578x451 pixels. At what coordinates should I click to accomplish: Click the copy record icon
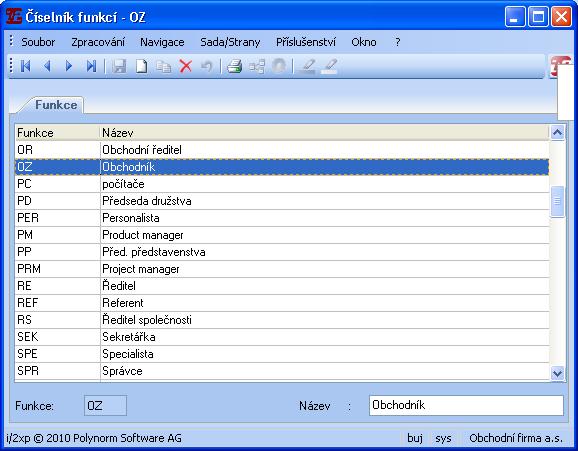pos(163,66)
